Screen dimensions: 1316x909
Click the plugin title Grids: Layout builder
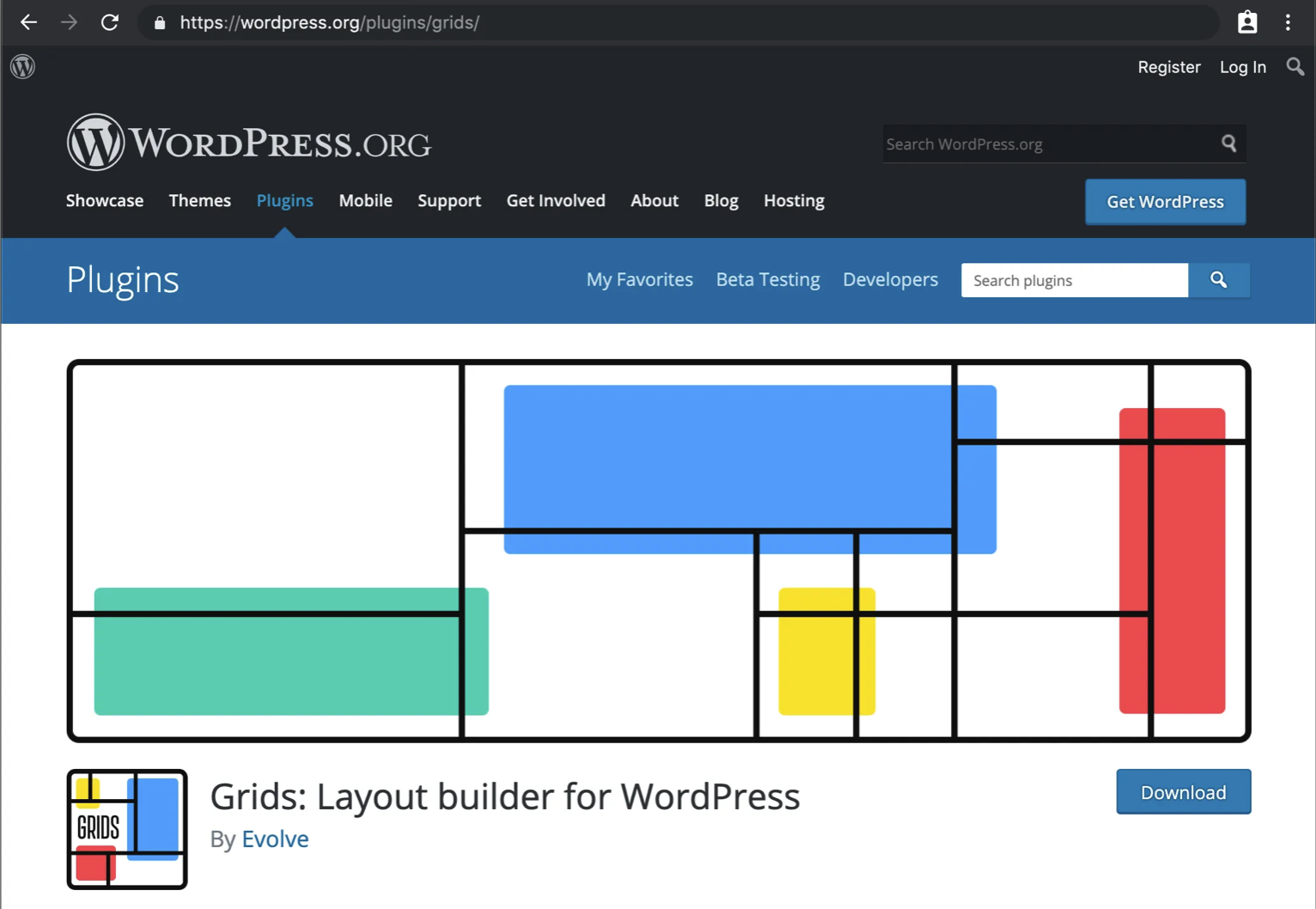tap(505, 796)
